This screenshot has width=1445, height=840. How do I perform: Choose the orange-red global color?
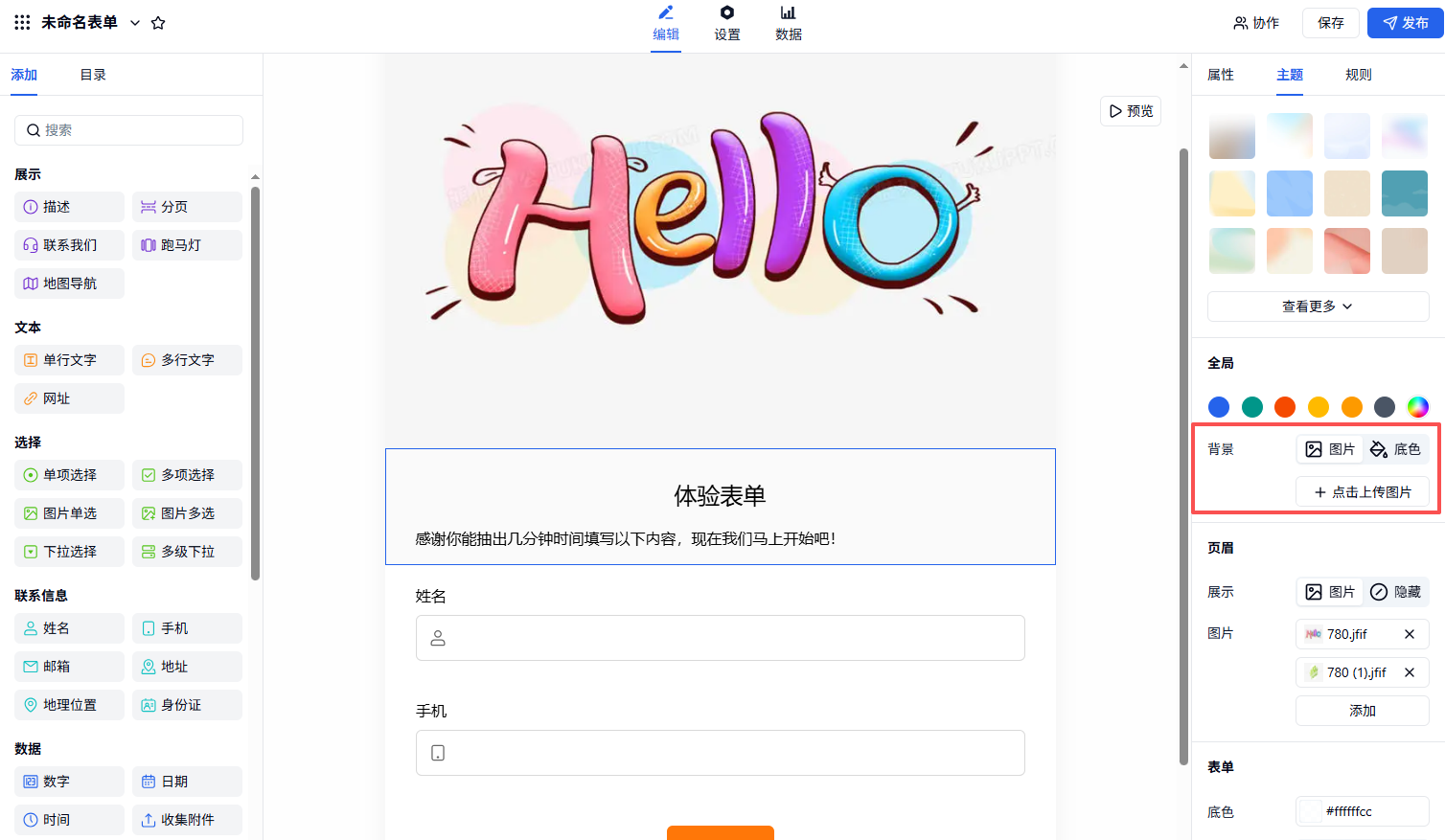pyautogui.click(x=1285, y=407)
